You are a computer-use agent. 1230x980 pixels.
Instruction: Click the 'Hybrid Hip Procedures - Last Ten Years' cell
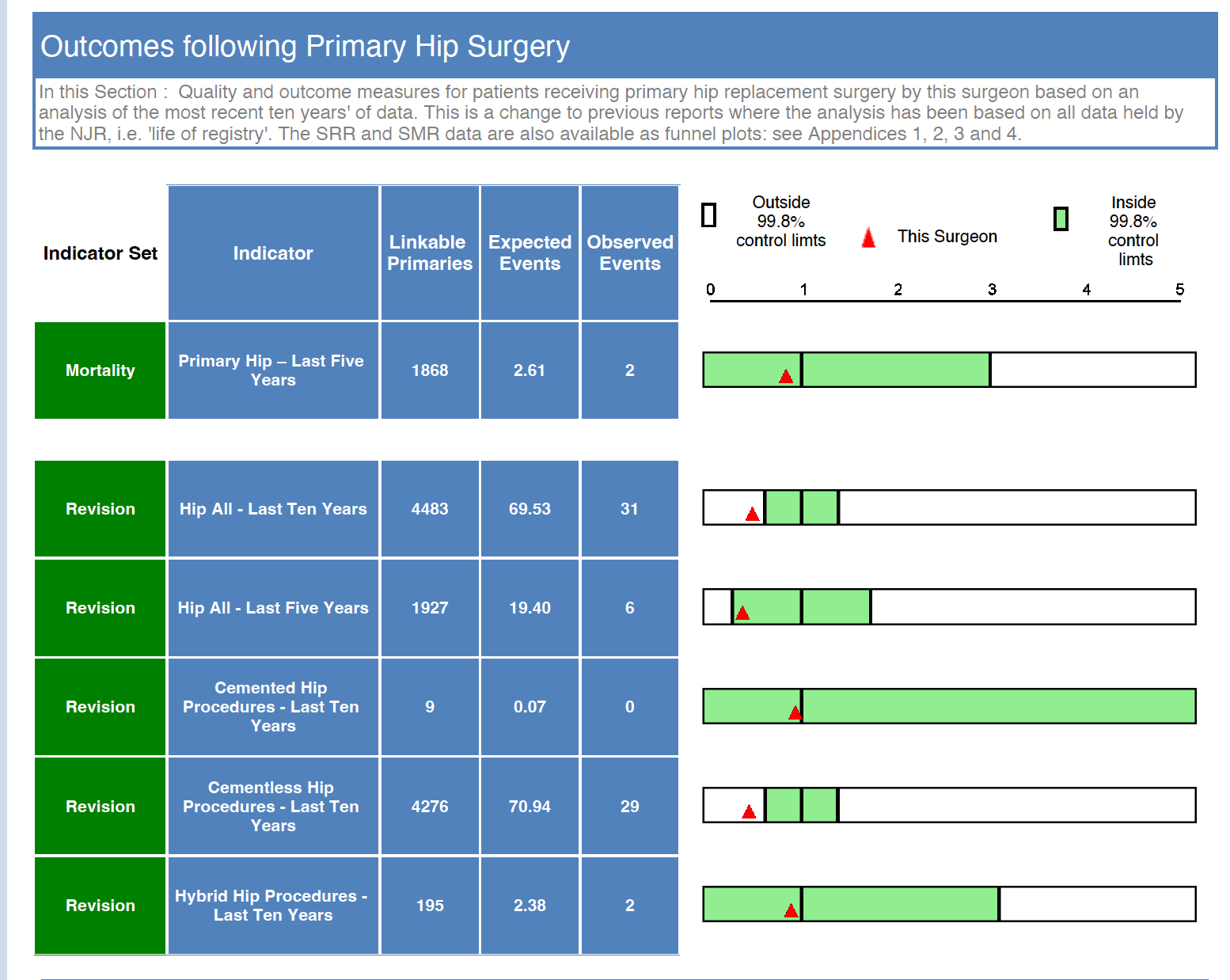(x=272, y=906)
